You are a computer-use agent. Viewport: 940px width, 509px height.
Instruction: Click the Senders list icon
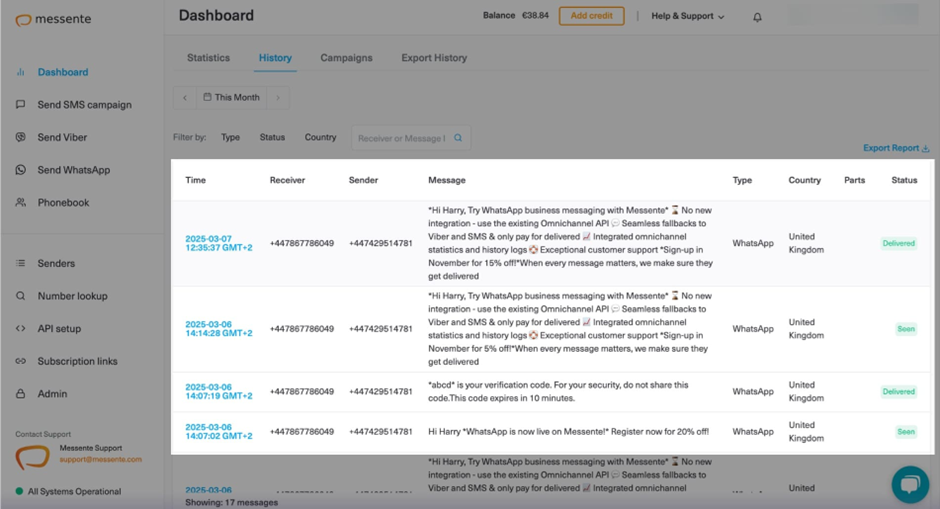[x=20, y=263]
